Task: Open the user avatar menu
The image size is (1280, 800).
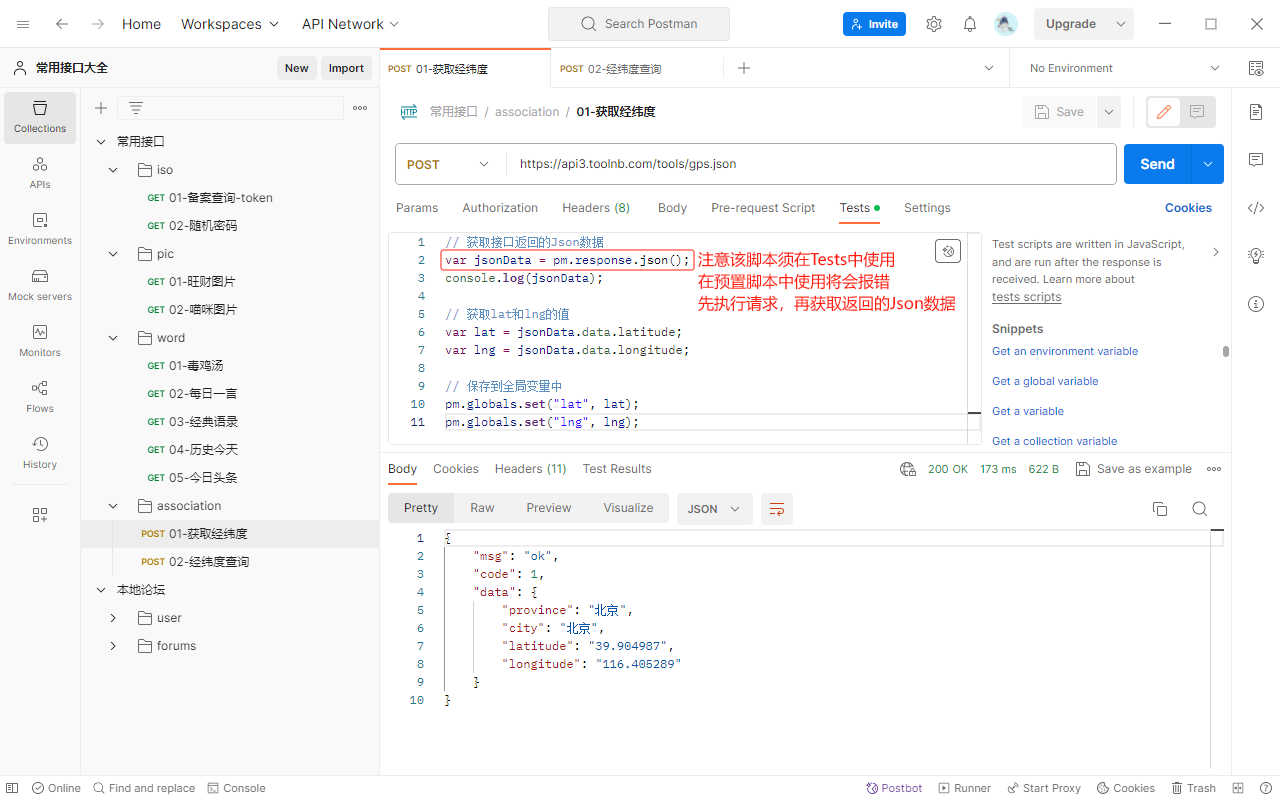Action: [1006, 24]
